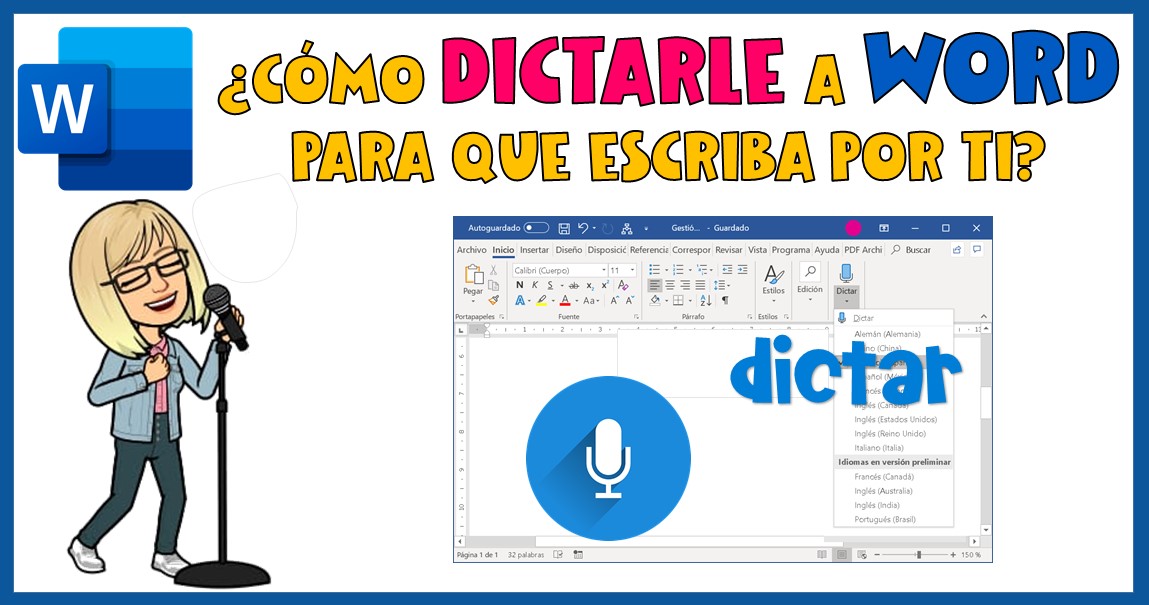
Task: Open the quick access toolbar customize arrow
Action: tap(646, 229)
